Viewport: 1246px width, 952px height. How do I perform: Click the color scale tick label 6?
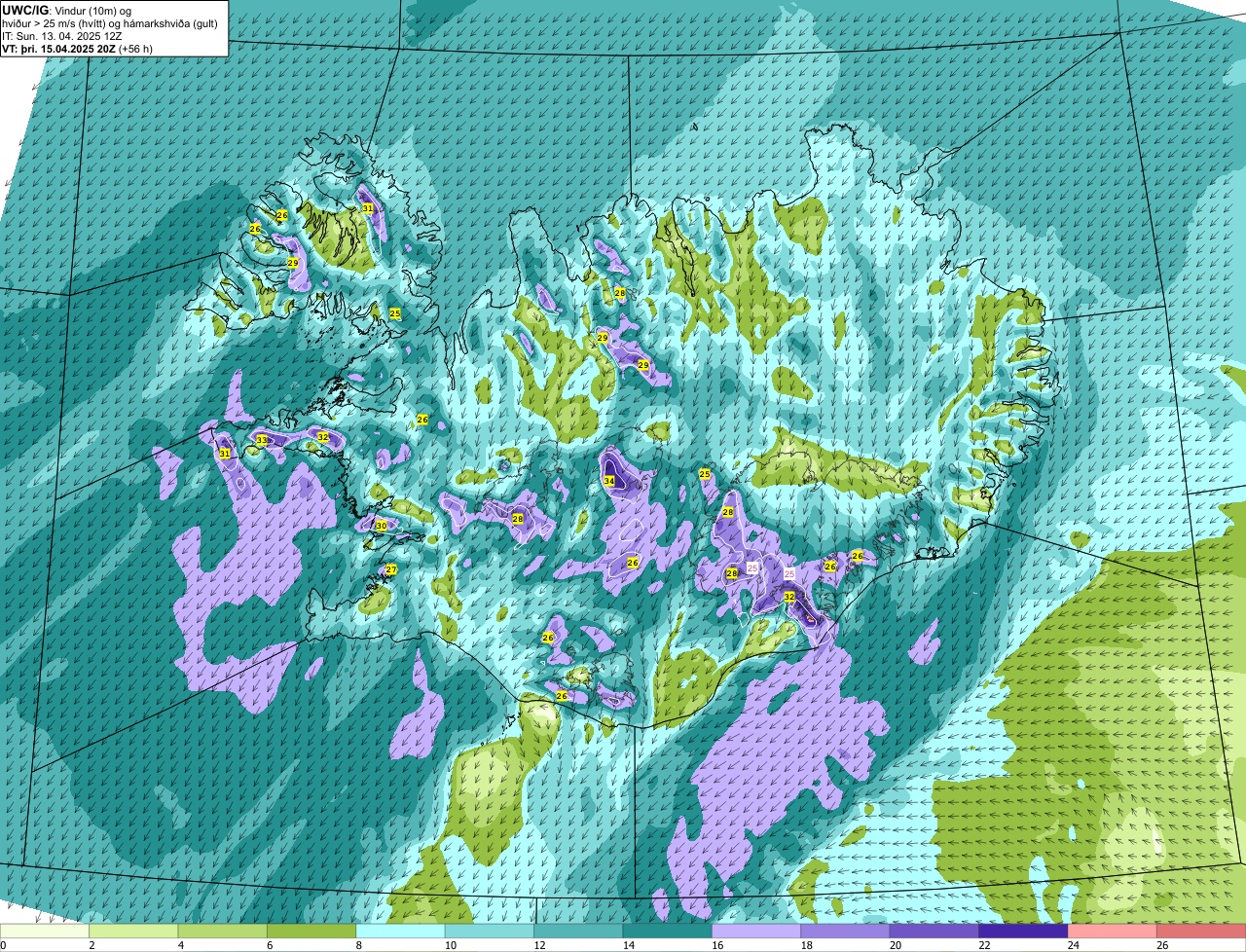269,944
